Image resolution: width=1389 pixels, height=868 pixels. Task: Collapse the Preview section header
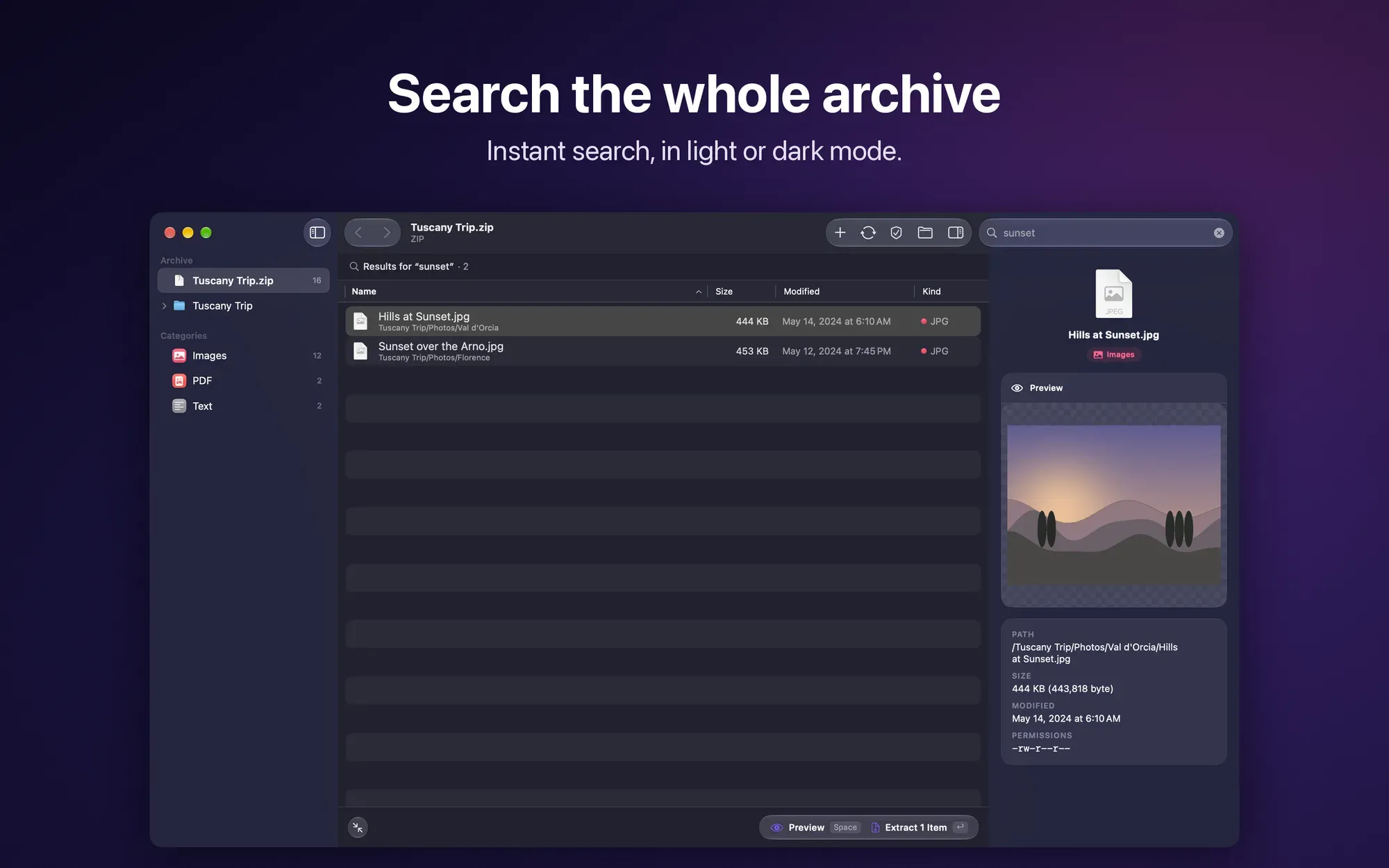pyautogui.click(x=1113, y=388)
